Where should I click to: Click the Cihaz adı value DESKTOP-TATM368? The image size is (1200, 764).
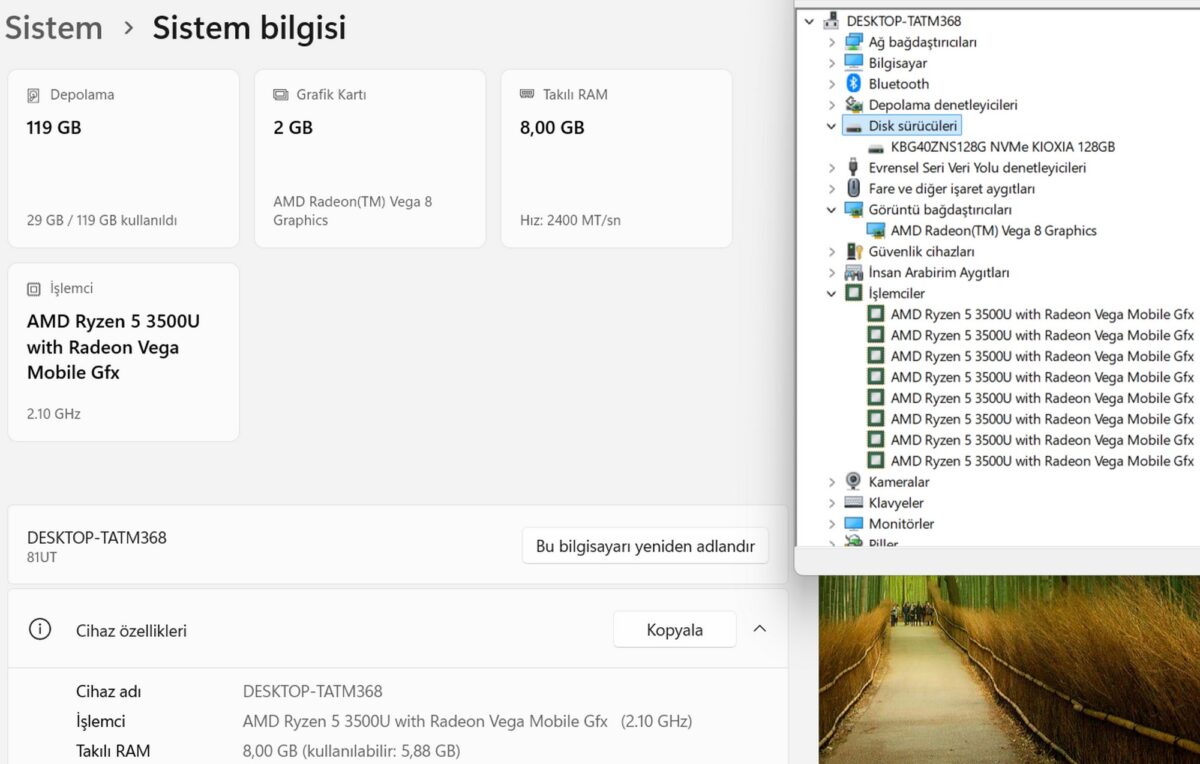[x=313, y=691]
